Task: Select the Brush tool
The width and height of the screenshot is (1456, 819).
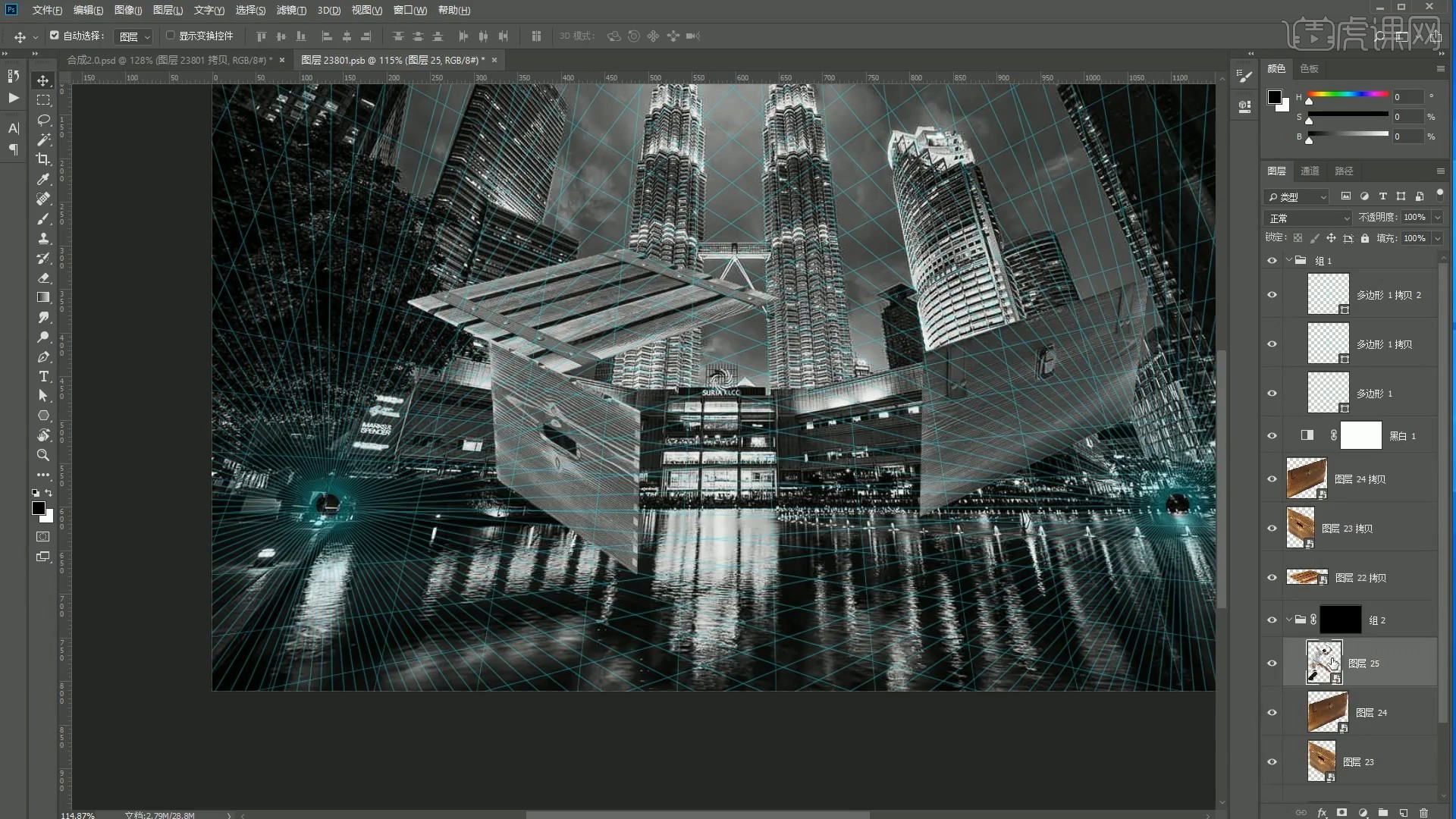Action: tap(43, 218)
